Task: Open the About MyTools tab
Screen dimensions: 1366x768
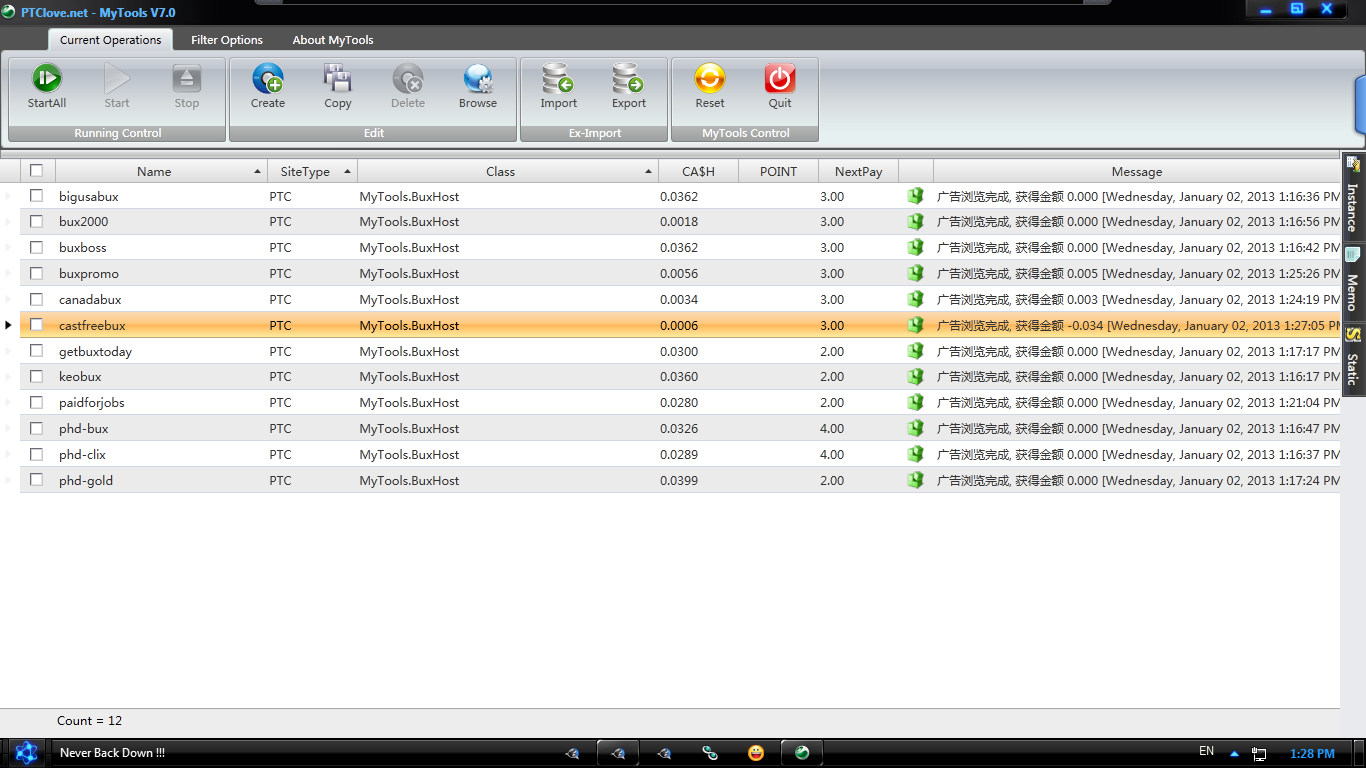Action: tap(333, 40)
